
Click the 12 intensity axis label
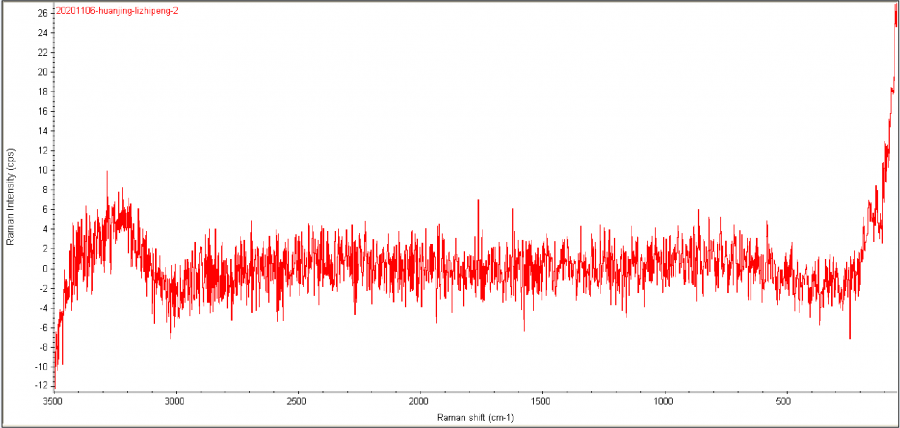[x=42, y=150]
